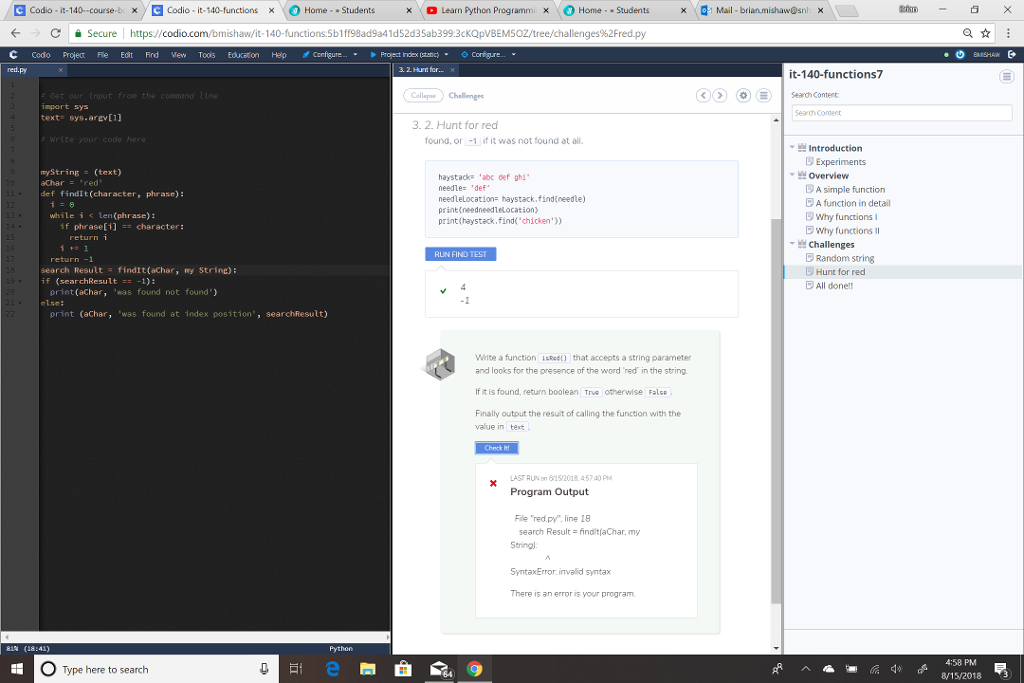This screenshot has width=1024, height=683.
Task: Switch to the 3.2 Hunt for red tab
Action: click(420, 70)
